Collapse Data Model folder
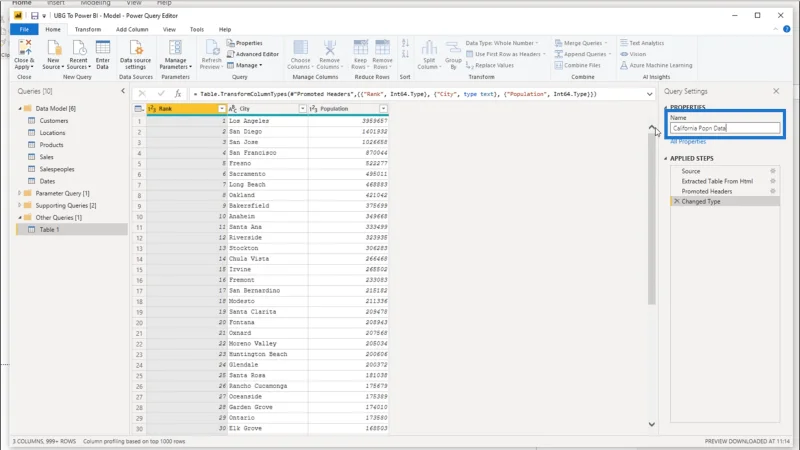The width and height of the screenshot is (800, 450). tap(20, 108)
